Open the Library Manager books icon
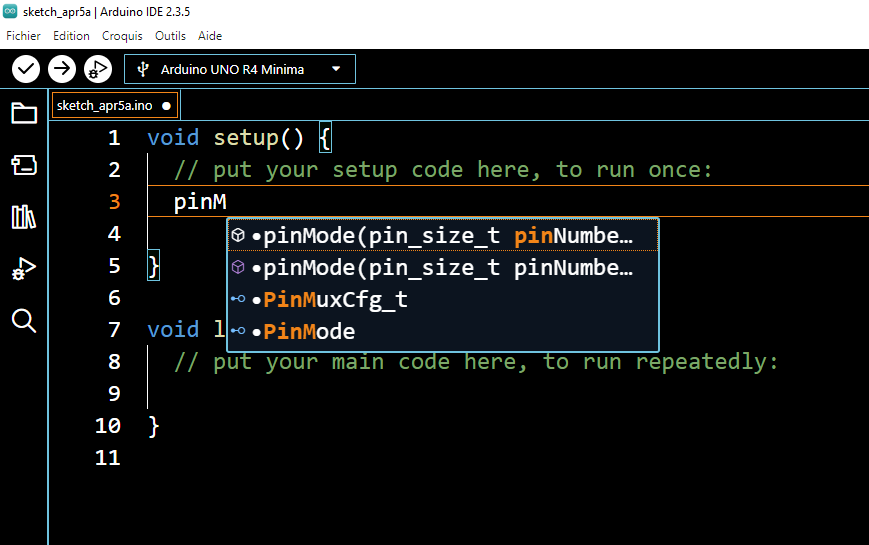 pyautogui.click(x=24, y=217)
